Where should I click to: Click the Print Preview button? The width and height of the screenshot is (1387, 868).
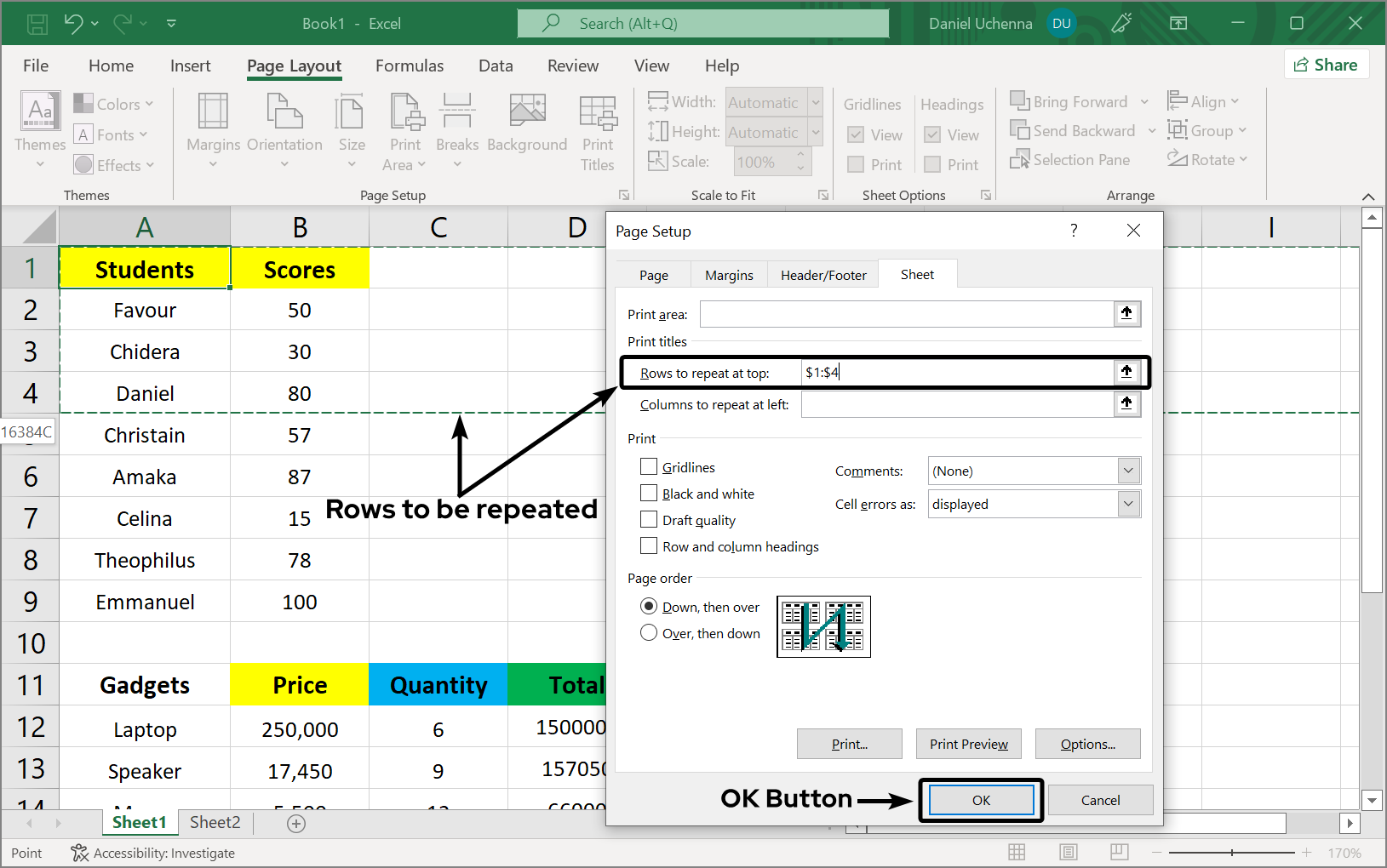(968, 744)
